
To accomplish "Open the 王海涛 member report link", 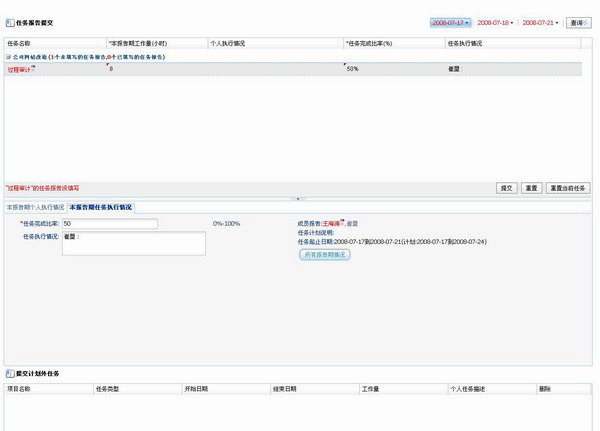I will (x=330, y=224).
